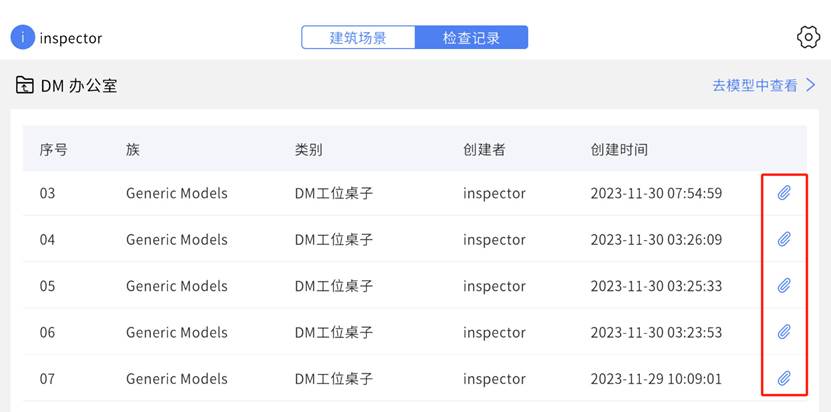Screen dimensions: 831x412
Task: Open attachment for record 04
Action: (x=784, y=239)
